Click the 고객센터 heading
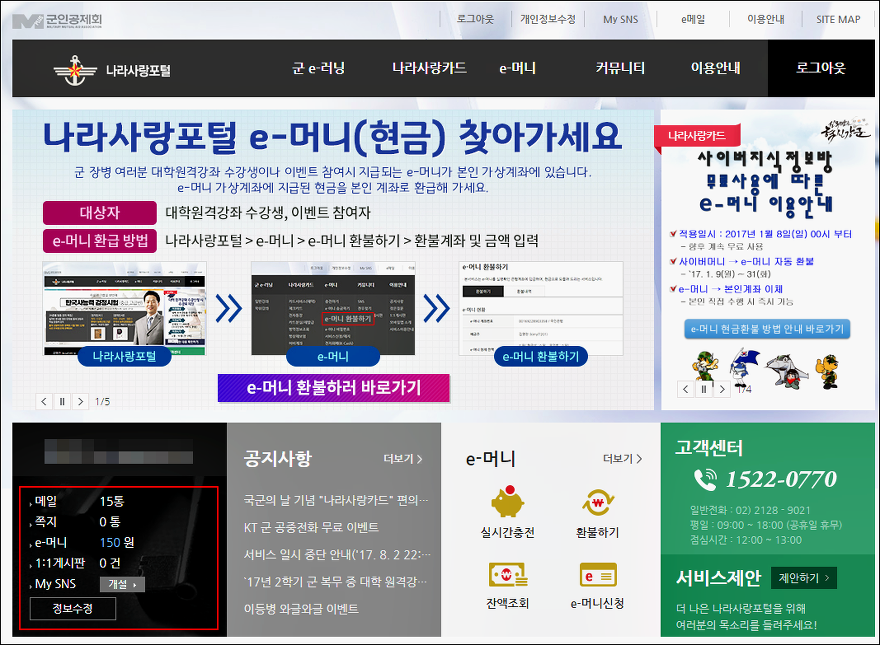880x645 pixels. coord(709,447)
